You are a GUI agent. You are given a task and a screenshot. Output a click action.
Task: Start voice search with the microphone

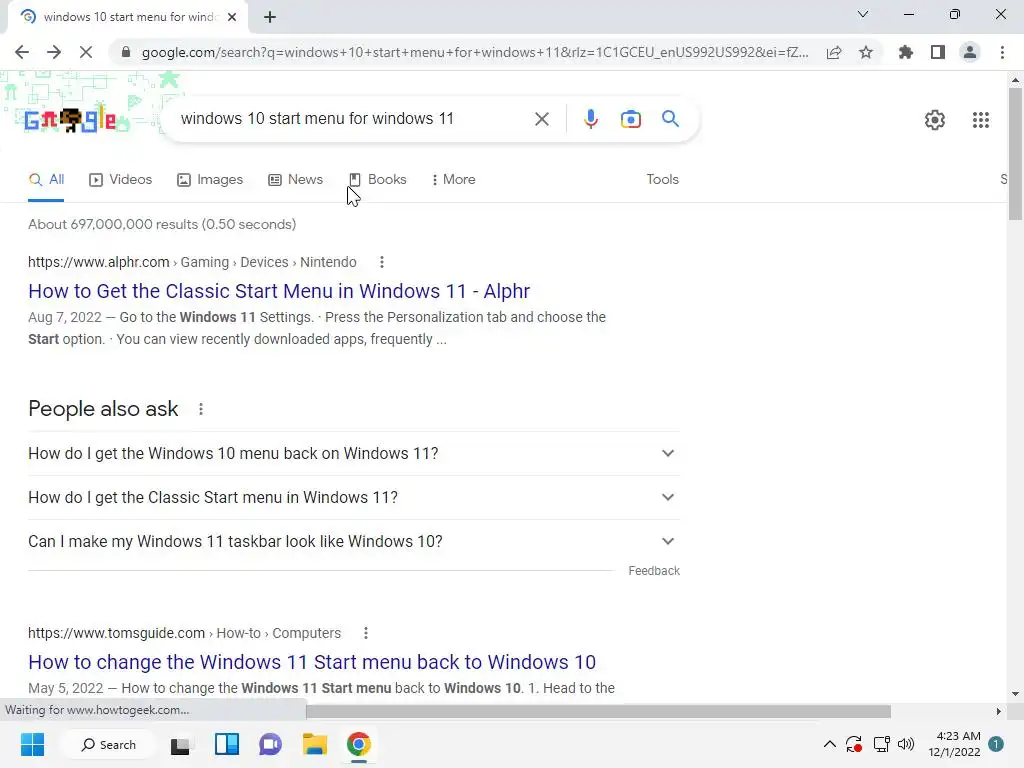[590, 119]
